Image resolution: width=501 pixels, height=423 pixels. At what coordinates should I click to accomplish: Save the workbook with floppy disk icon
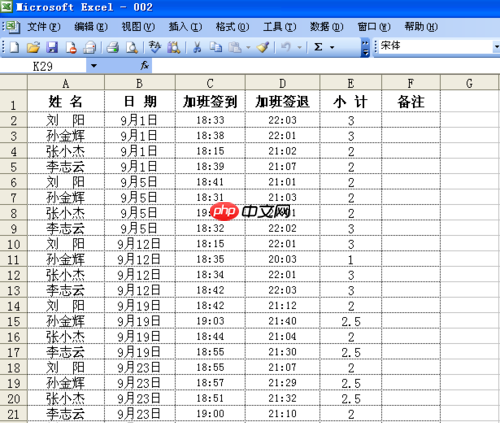tap(52, 47)
